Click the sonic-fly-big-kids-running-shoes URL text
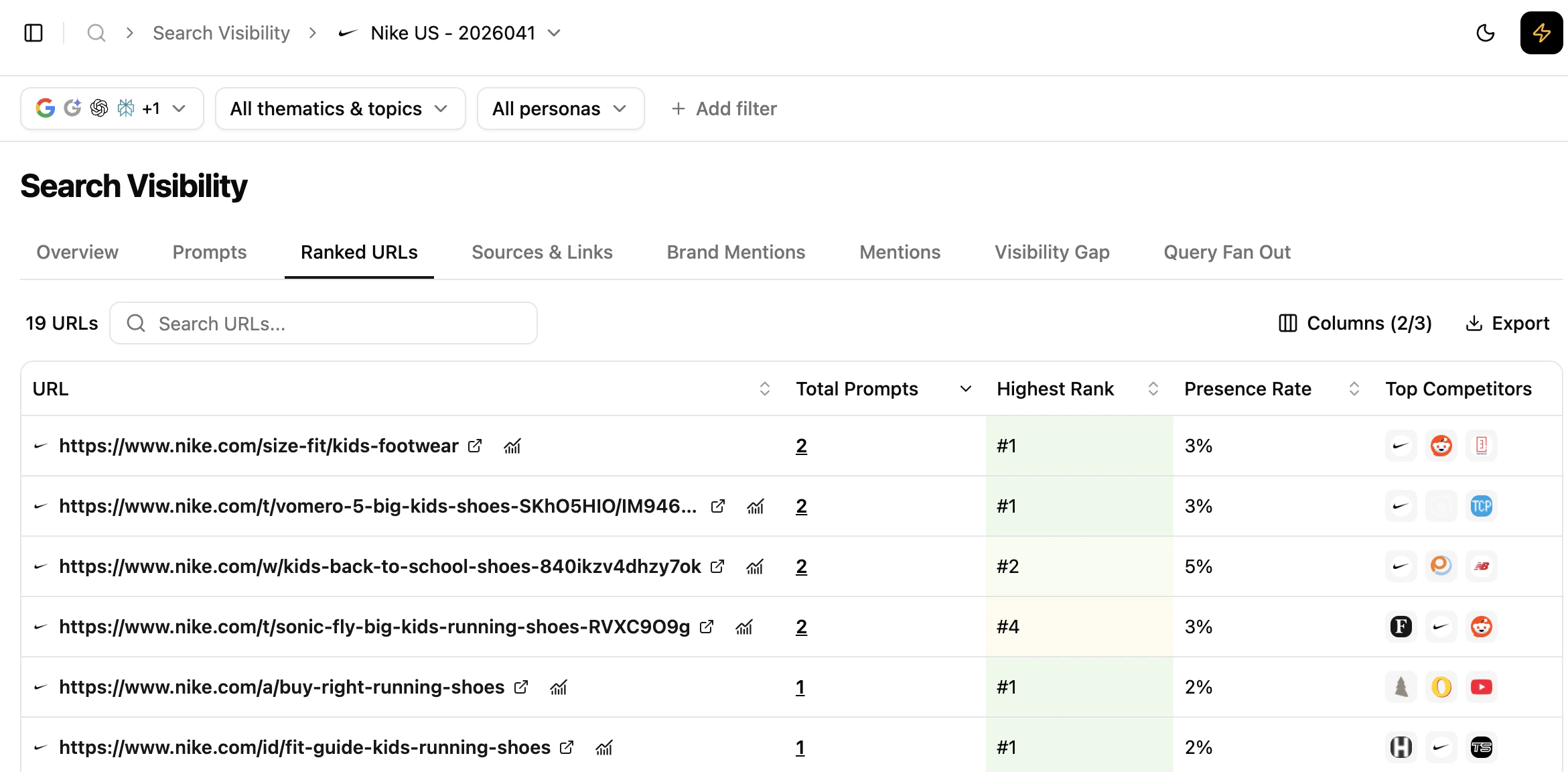Image resolution: width=1568 pixels, height=772 pixels. tap(374, 627)
